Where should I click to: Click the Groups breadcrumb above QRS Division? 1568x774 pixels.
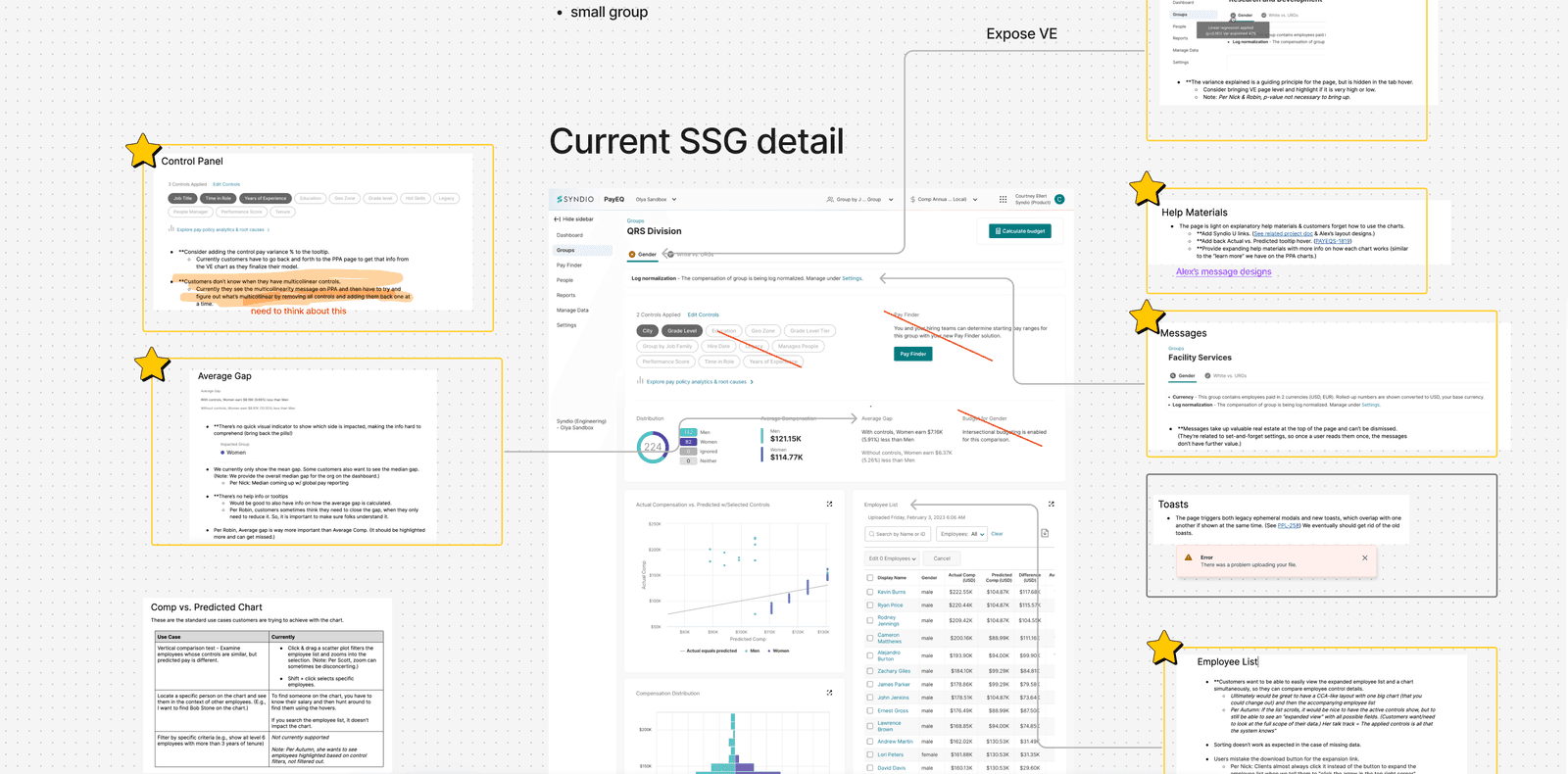coord(635,221)
